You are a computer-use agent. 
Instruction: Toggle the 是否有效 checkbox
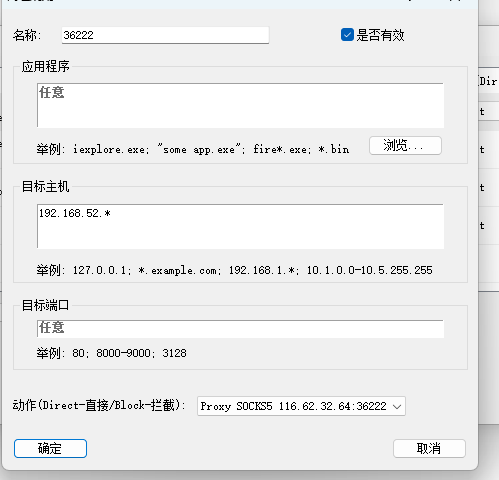(347, 35)
